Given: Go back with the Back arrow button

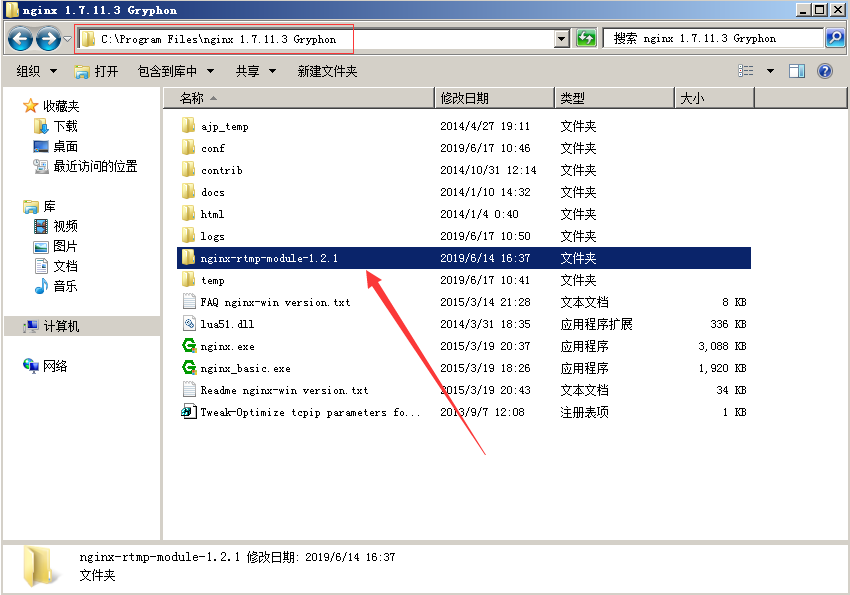Looking at the screenshot, I should (21, 39).
